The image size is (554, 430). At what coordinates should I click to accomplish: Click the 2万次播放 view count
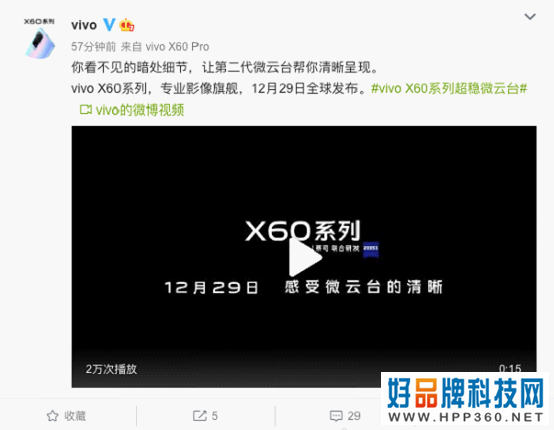tap(111, 369)
